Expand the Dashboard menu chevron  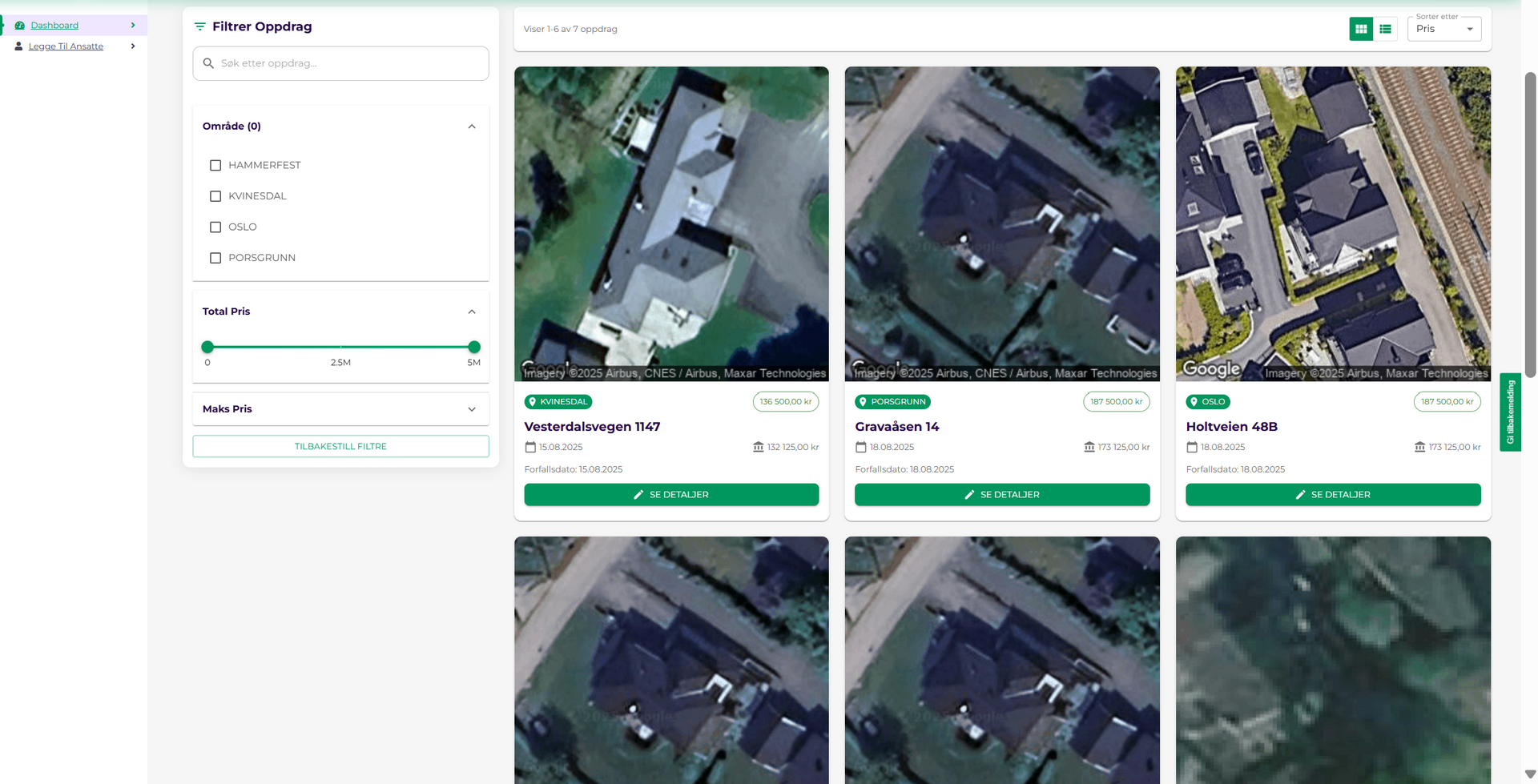(133, 26)
